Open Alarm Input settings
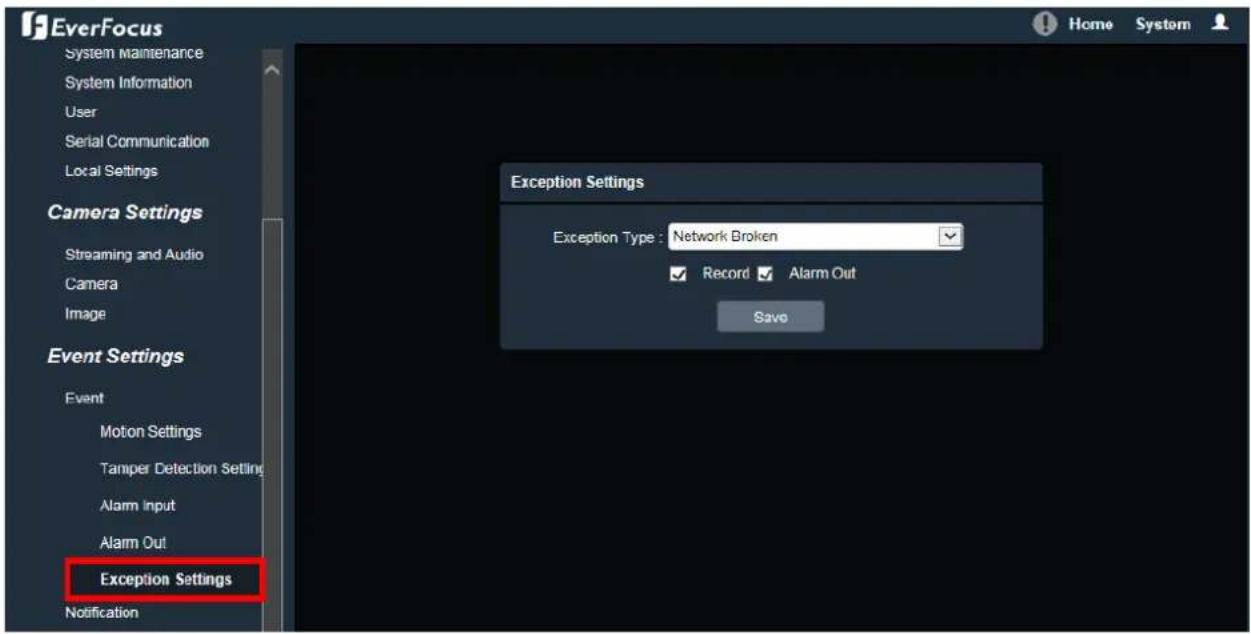 [138, 506]
